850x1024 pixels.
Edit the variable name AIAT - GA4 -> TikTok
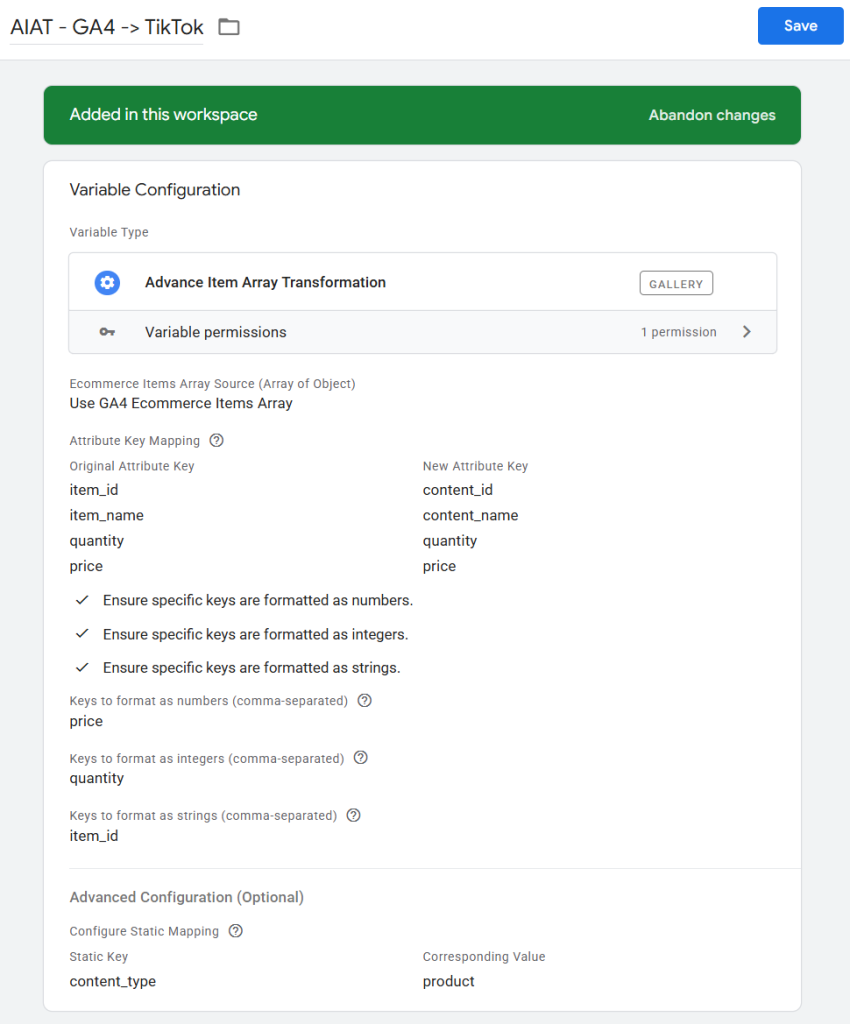coord(106,27)
